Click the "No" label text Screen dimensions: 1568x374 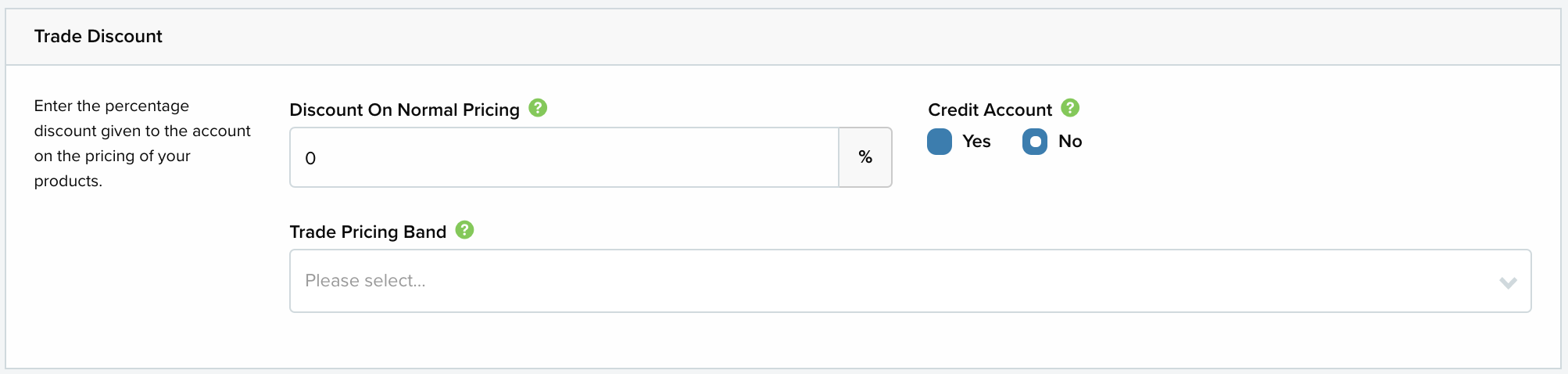(x=1070, y=142)
